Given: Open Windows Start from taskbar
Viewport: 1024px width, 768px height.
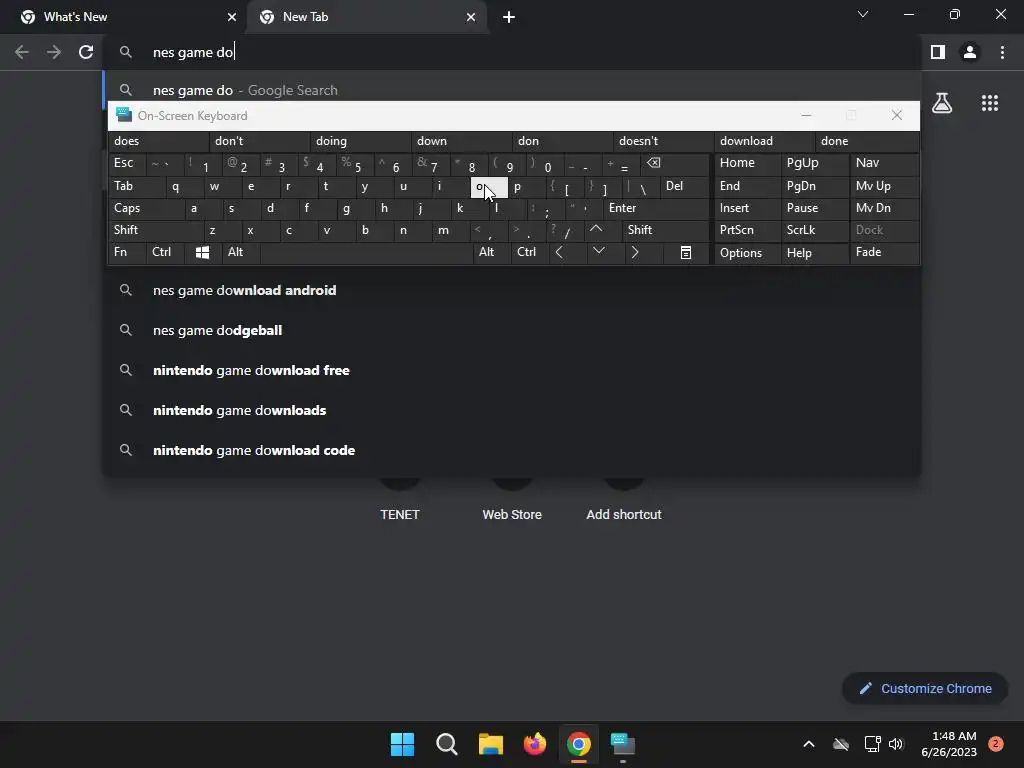Looking at the screenshot, I should coord(402,744).
